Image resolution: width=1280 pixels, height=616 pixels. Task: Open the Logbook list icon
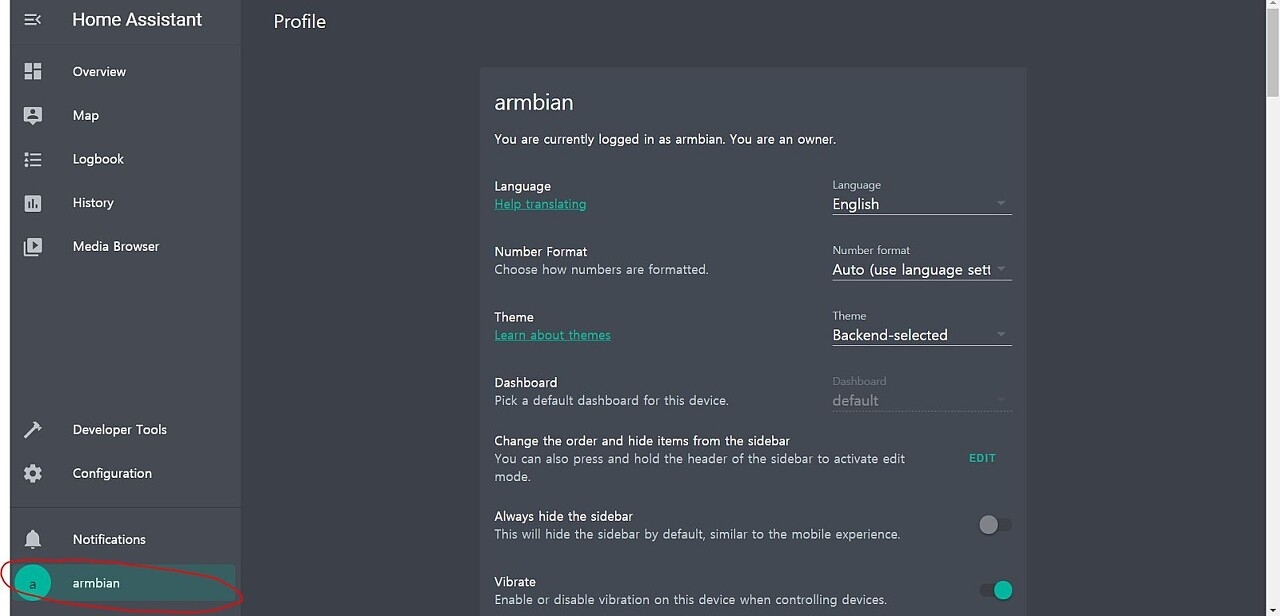33,159
